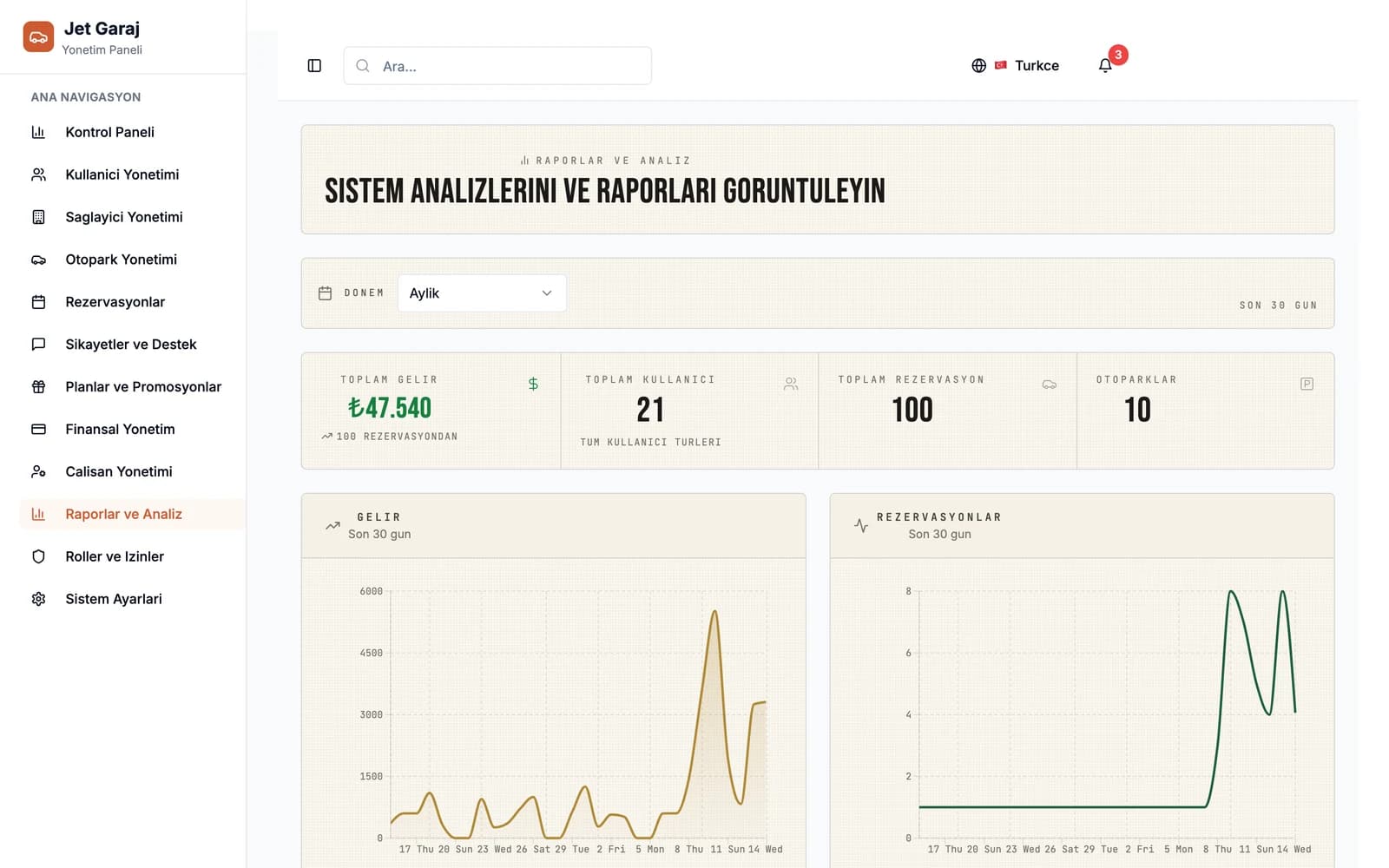
Task: Click the Calisan Yonetimi person icon
Action: pos(38,472)
